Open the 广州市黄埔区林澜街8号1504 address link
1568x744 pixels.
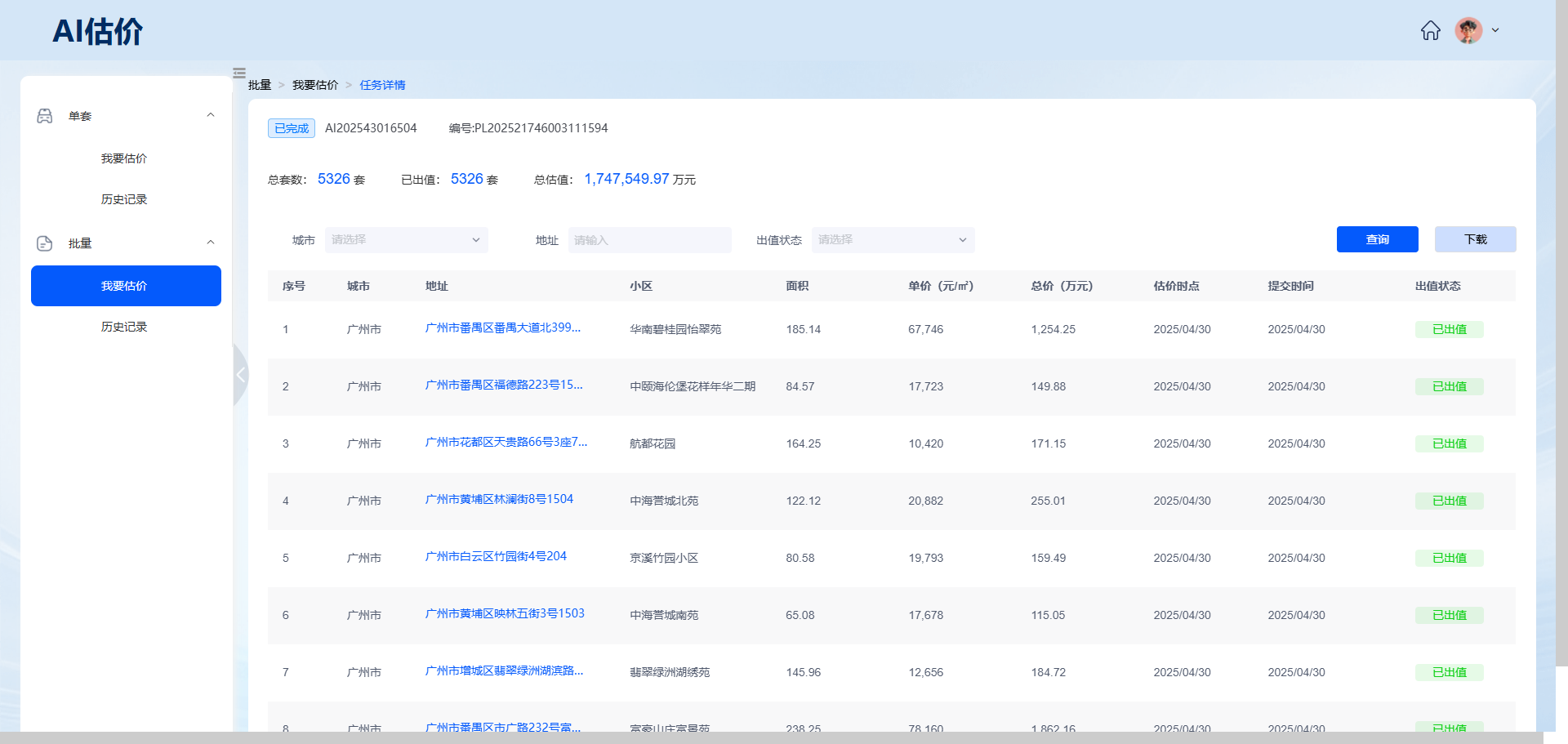point(499,499)
